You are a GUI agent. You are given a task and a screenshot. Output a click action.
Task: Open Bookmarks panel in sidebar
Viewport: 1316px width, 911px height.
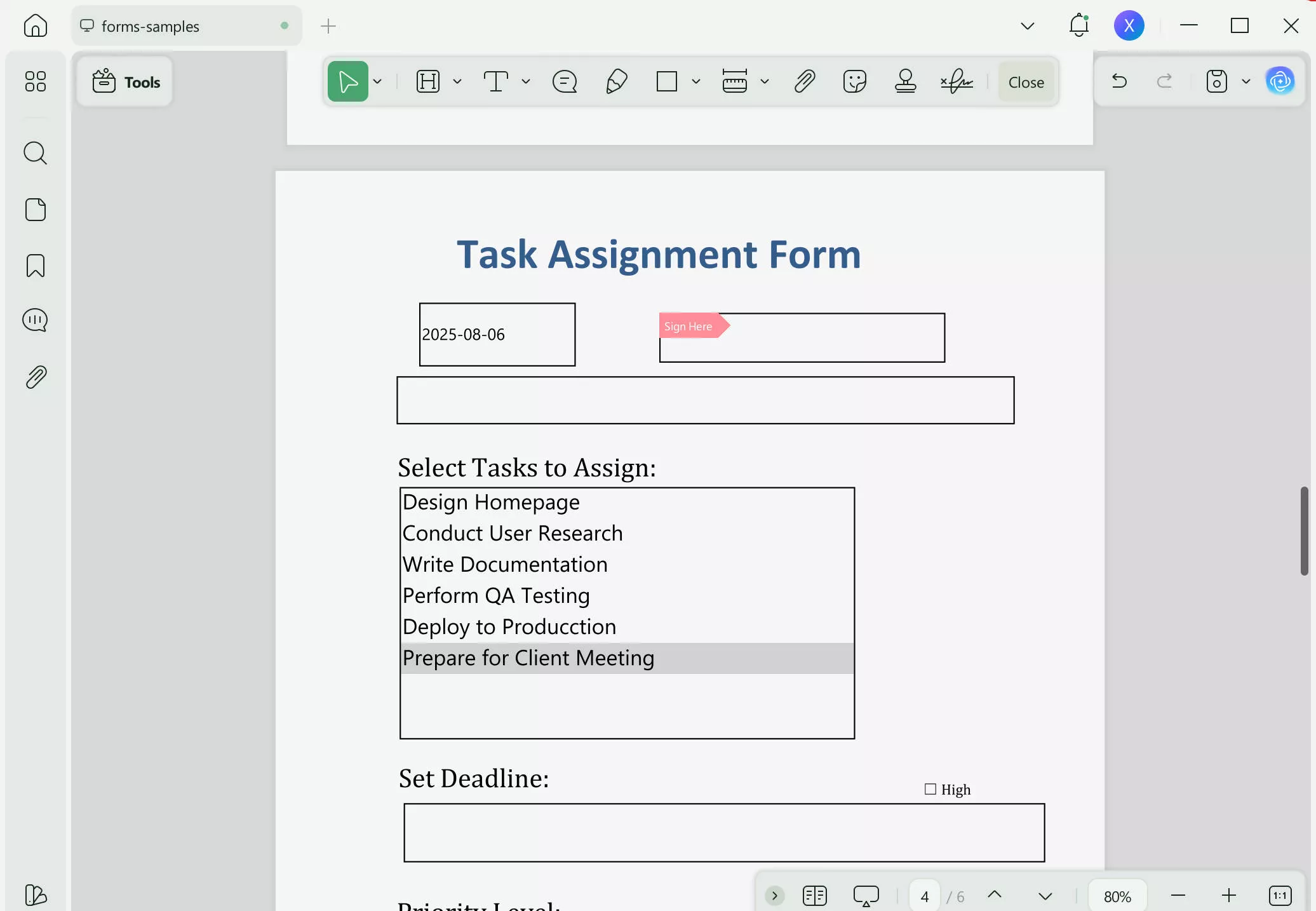(x=35, y=265)
